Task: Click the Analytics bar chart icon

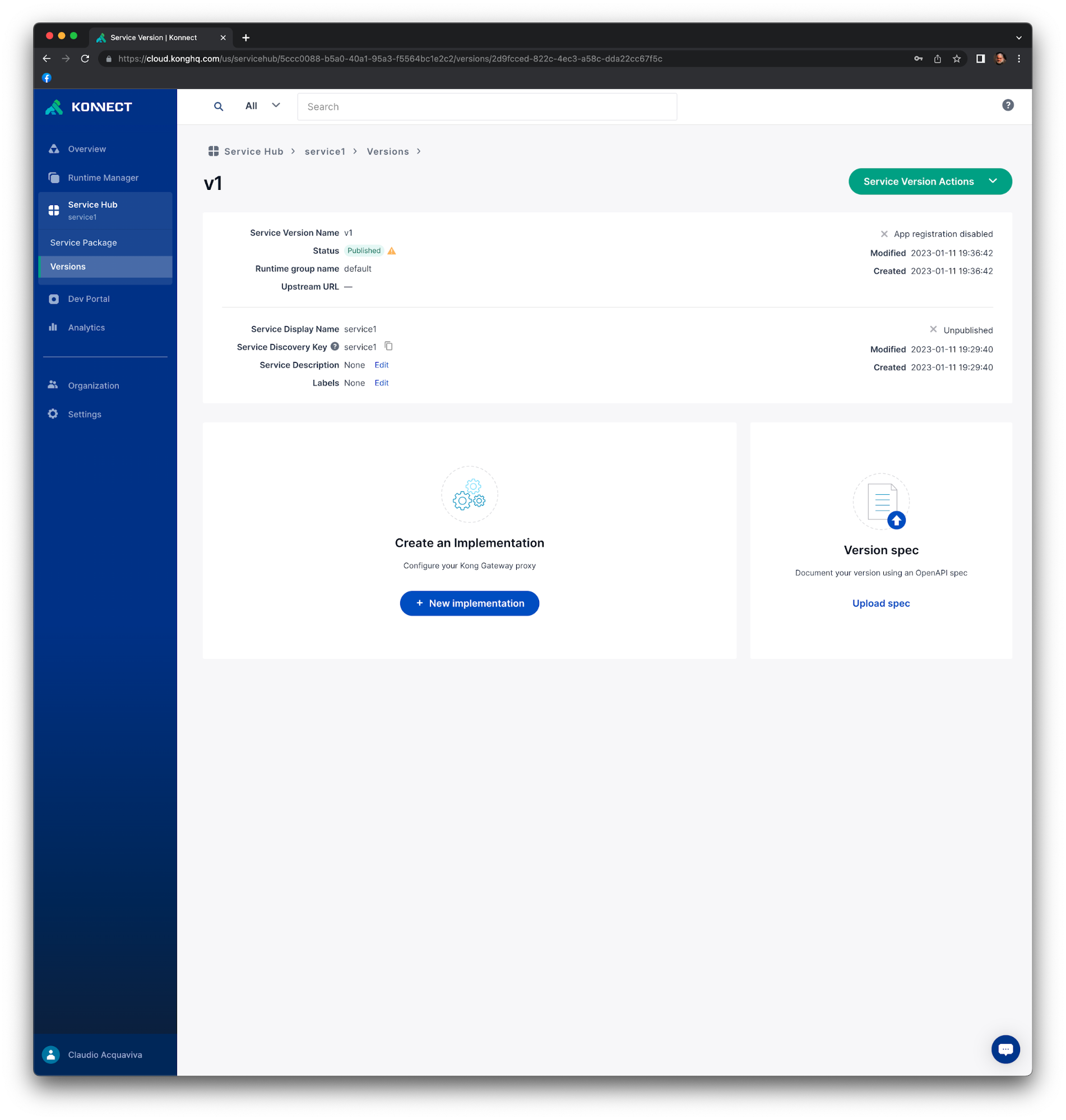Action: click(x=53, y=327)
